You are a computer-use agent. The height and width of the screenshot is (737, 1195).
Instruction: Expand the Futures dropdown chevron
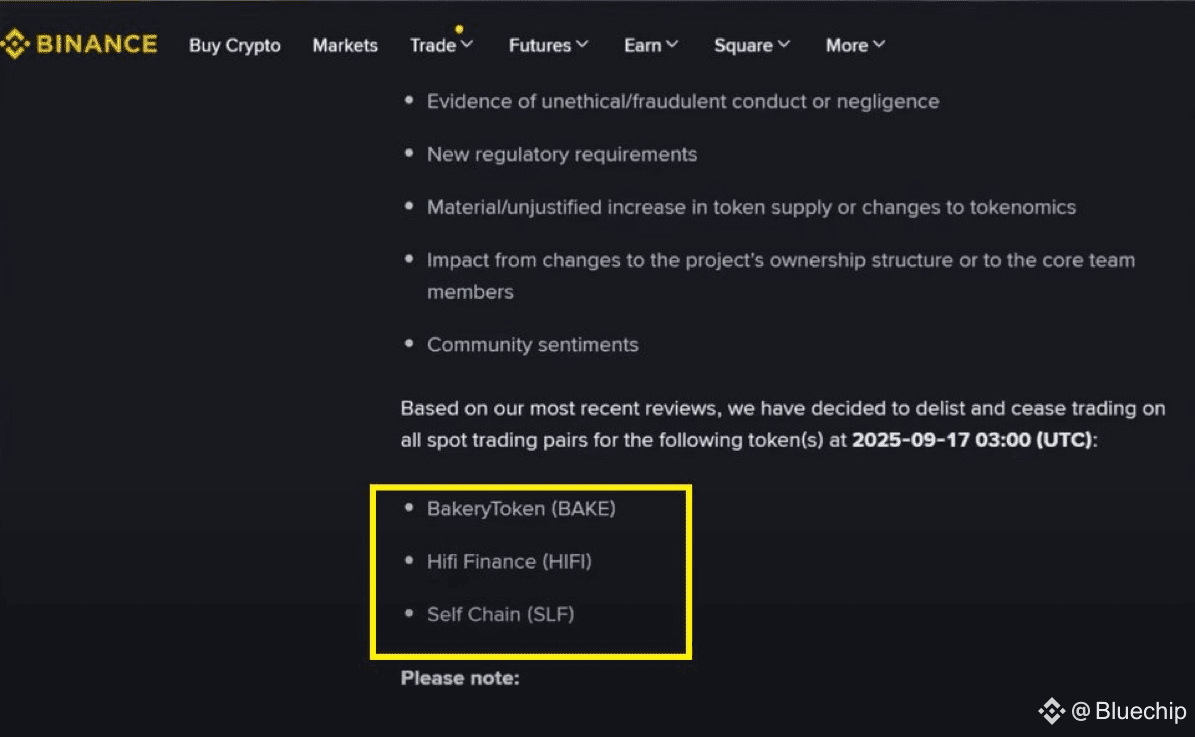pos(582,45)
